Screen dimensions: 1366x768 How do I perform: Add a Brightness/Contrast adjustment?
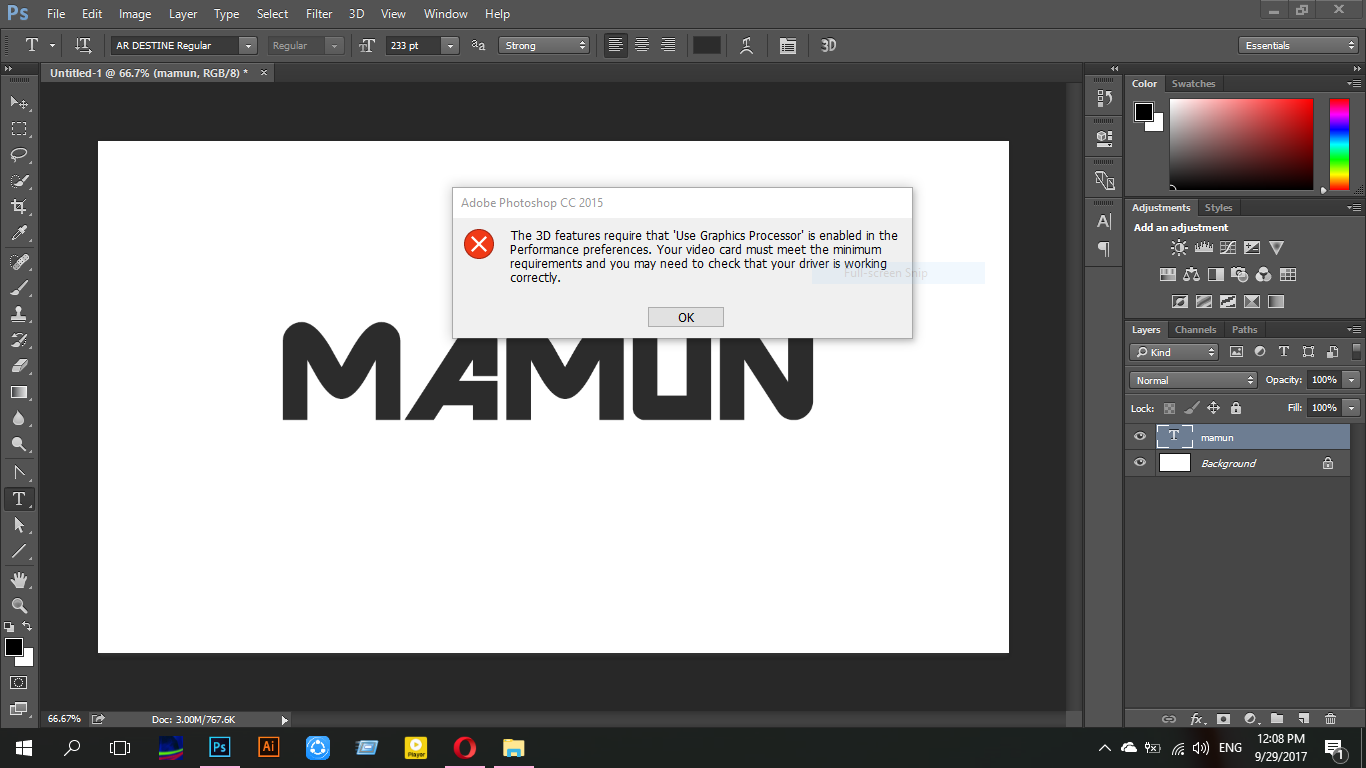1180,248
